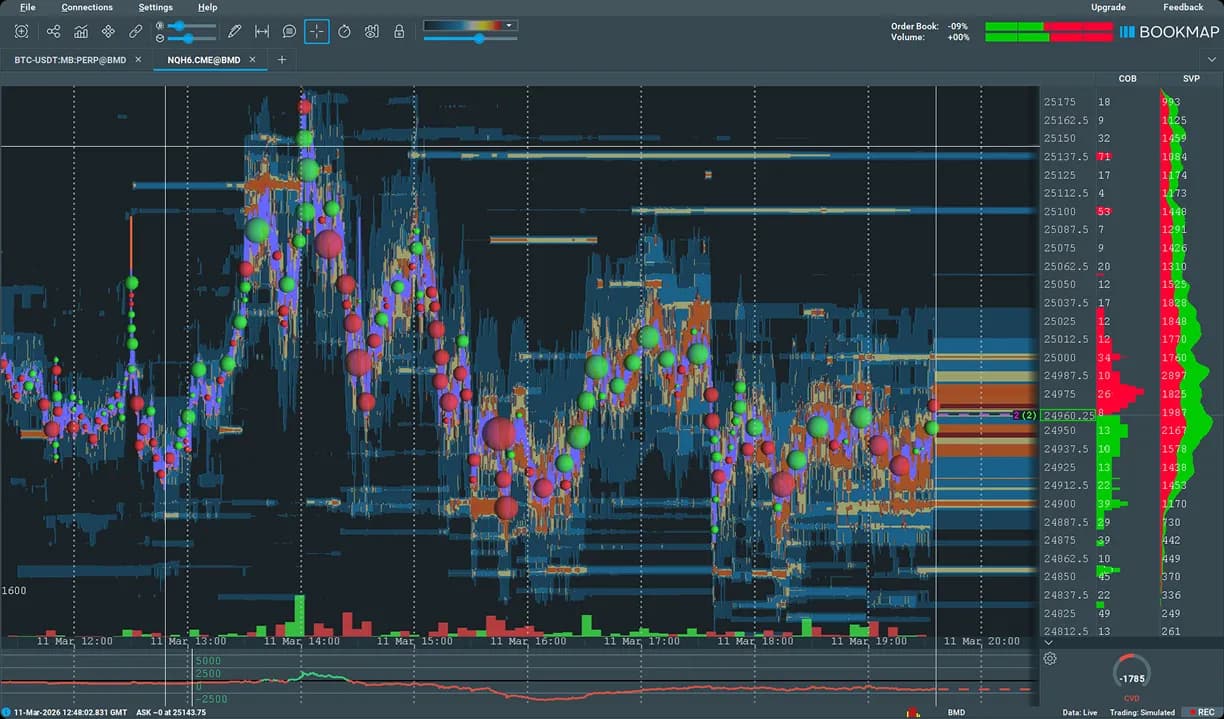Image resolution: width=1224 pixels, height=719 pixels.
Task: Open the connections nodes icon in the toolbar
Action: point(53,31)
